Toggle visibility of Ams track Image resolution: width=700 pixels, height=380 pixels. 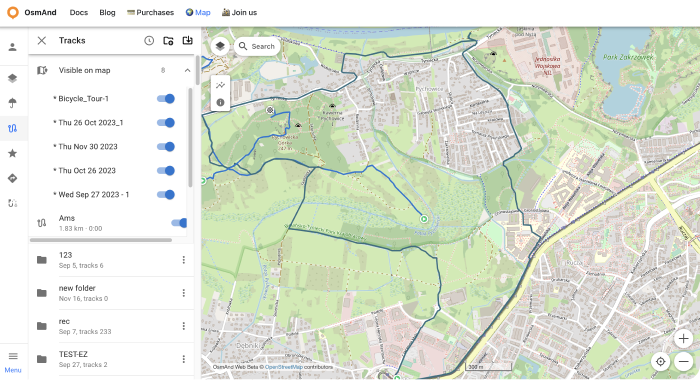click(179, 223)
